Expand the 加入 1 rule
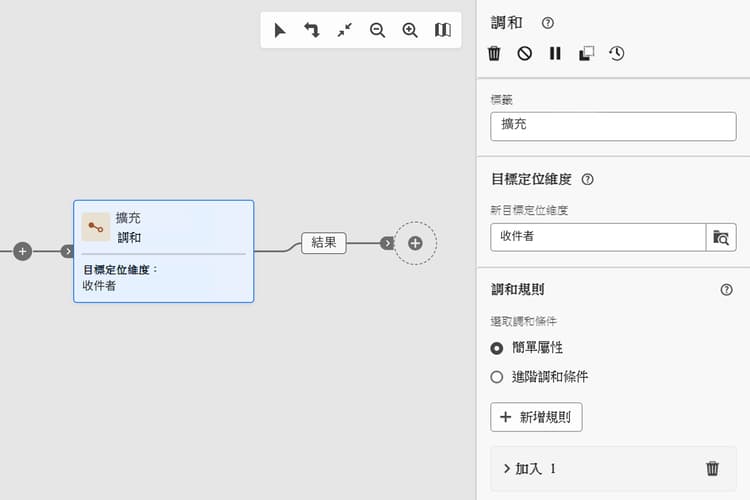Viewport: 750px width, 500px height. 507,468
